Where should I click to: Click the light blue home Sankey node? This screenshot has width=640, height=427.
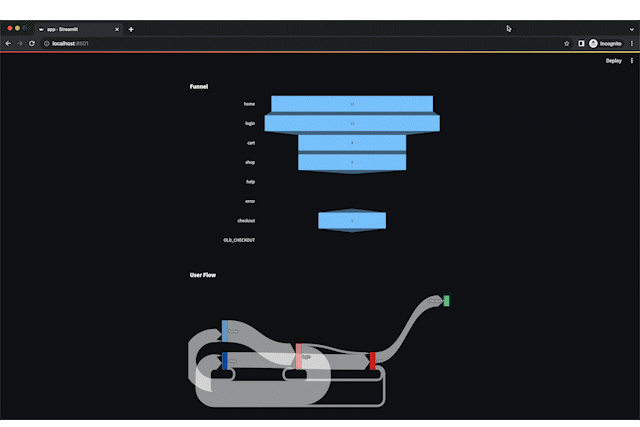tap(224, 331)
